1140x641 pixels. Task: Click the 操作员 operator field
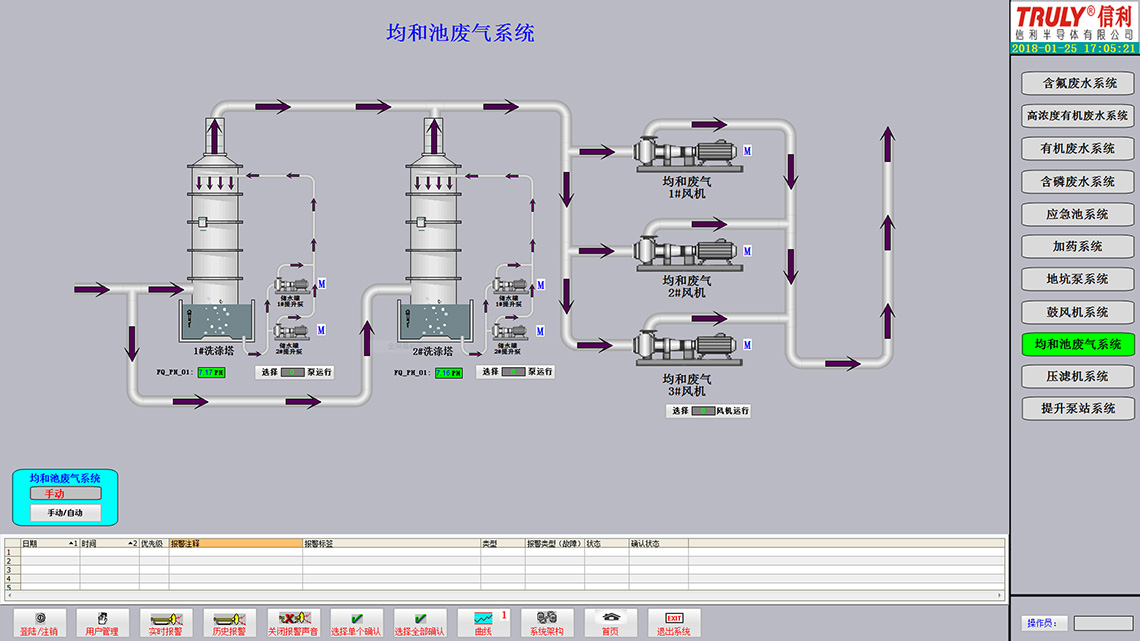click(1103, 624)
